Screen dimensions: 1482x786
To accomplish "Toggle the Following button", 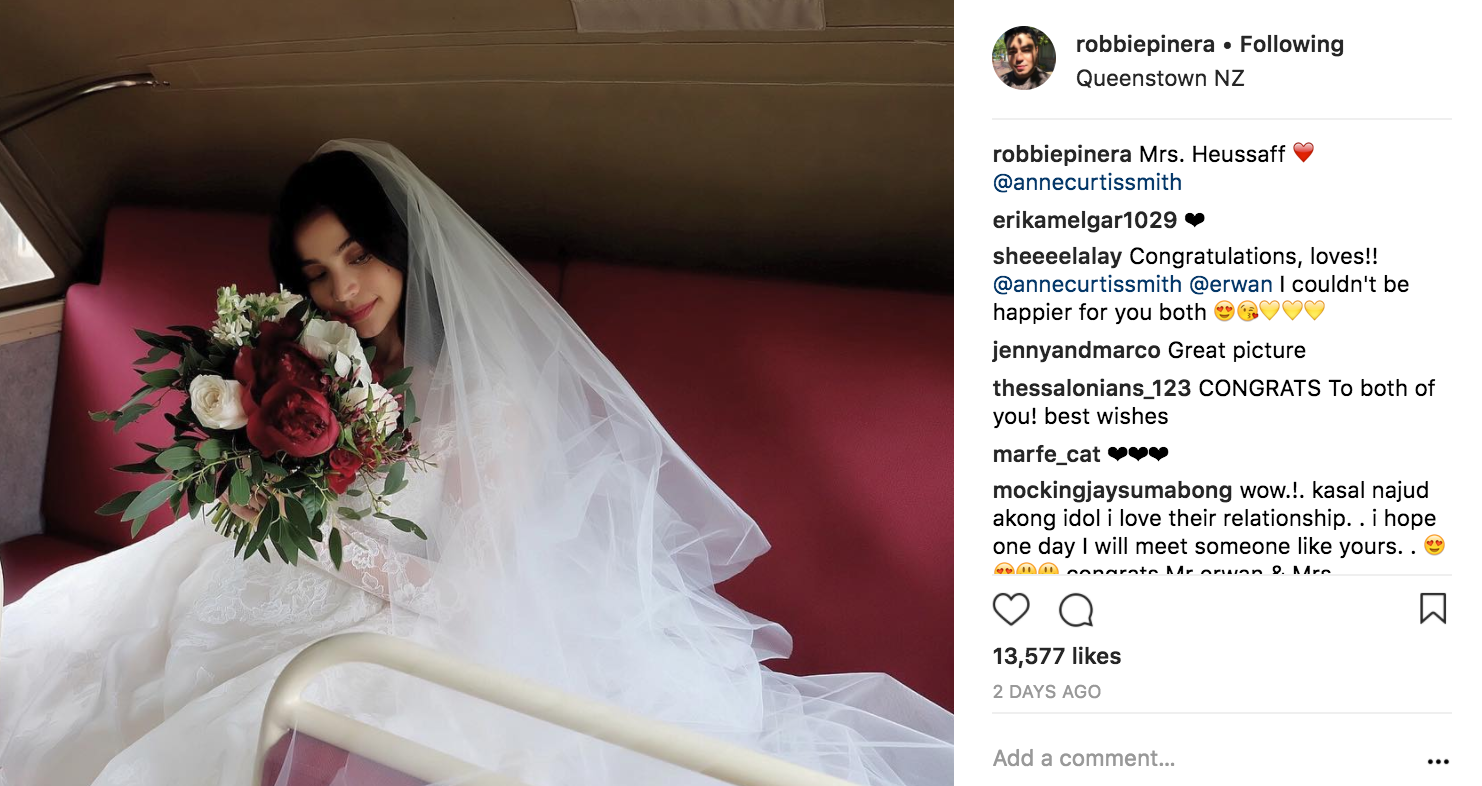I will [x=1292, y=44].
